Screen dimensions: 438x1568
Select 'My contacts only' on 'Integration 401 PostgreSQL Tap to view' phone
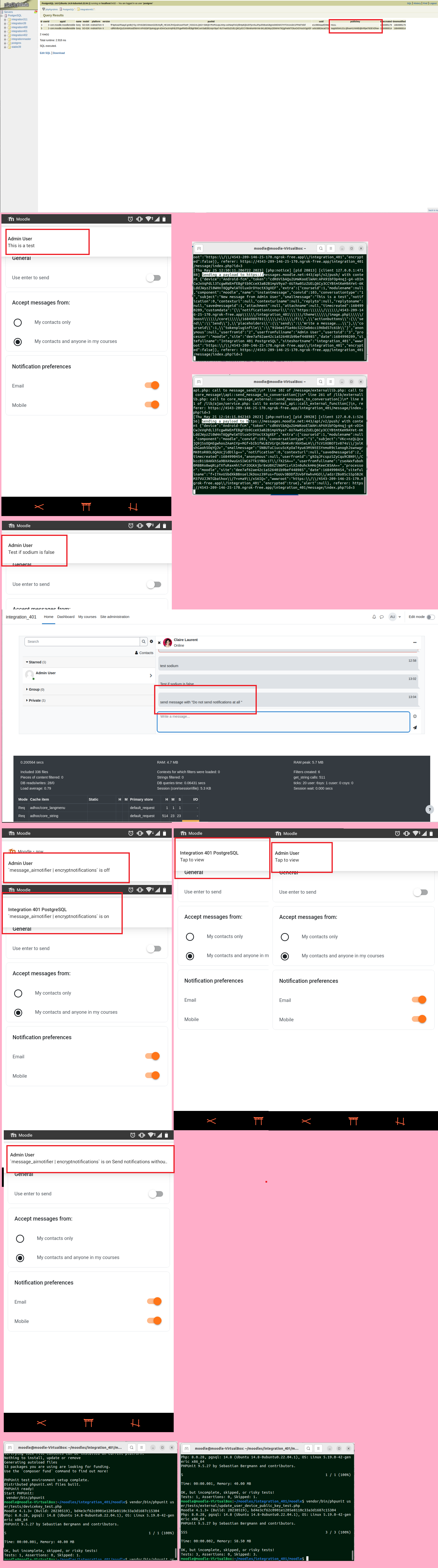point(190,937)
